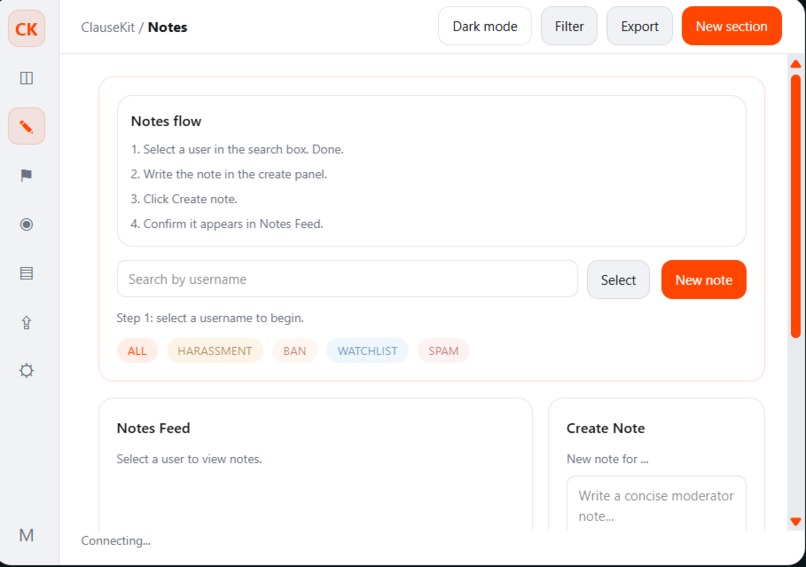Select the ALL filter chip
806x567 pixels.
[x=137, y=351]
